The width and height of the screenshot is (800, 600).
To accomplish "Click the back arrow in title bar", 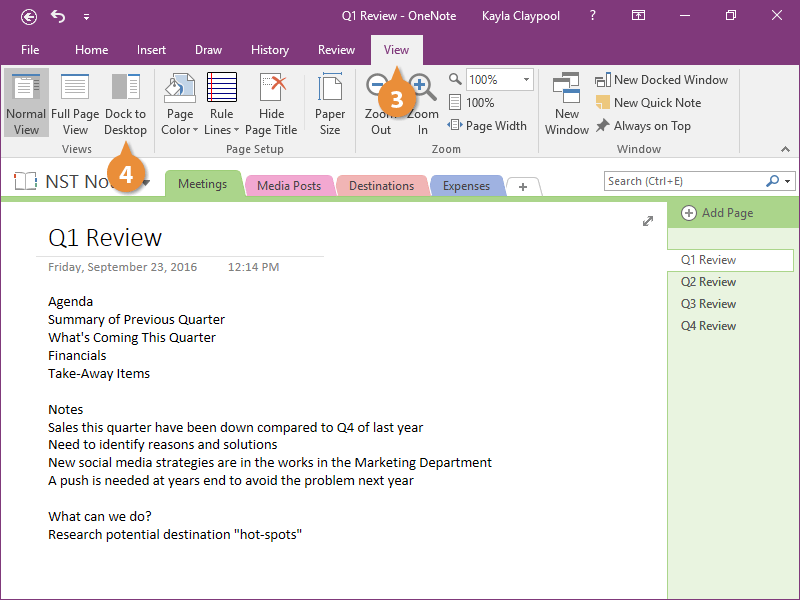I will click(29, 16).
